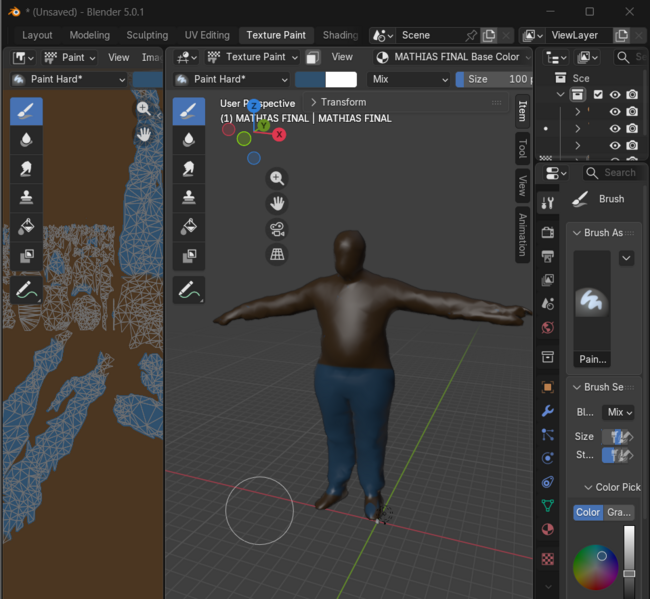Viewport: 650px width, 599px height.
Task: Toggle camera view in the viewport
Action: [277, 229]
